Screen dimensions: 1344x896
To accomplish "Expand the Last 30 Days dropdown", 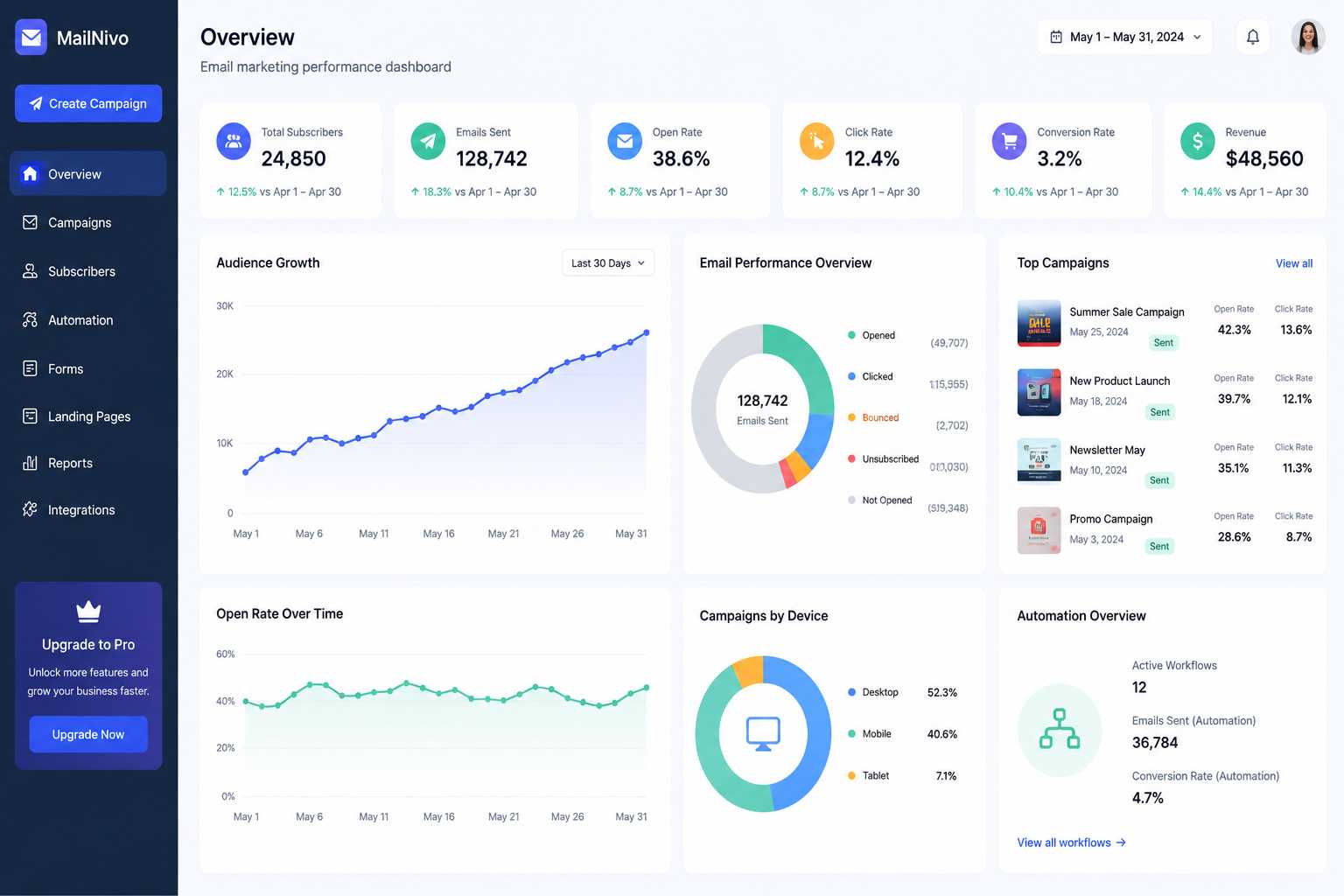I will [608, 263].
